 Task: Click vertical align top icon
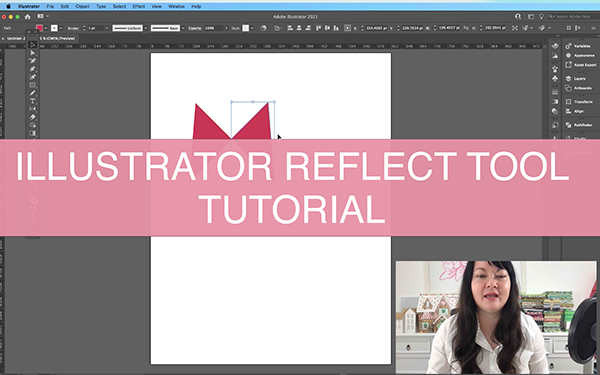pyautogui.click(x=318, y=28)
